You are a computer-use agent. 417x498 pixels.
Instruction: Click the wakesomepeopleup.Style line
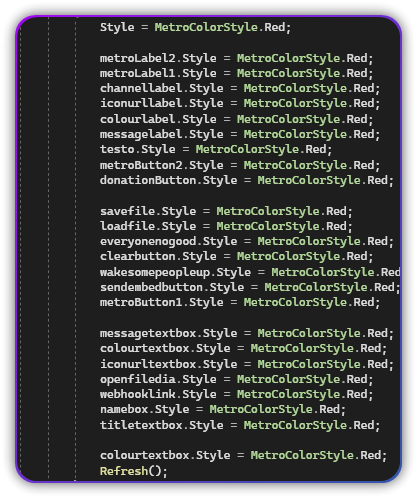coord(250,272)
